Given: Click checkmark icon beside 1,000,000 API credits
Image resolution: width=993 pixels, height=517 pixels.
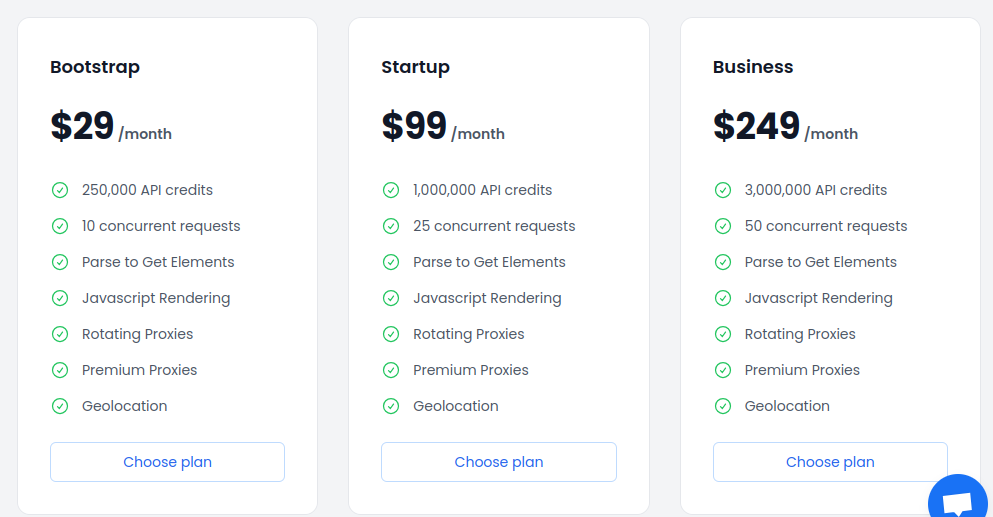Looking at the screenshot, I should click(x=391, y=190).
